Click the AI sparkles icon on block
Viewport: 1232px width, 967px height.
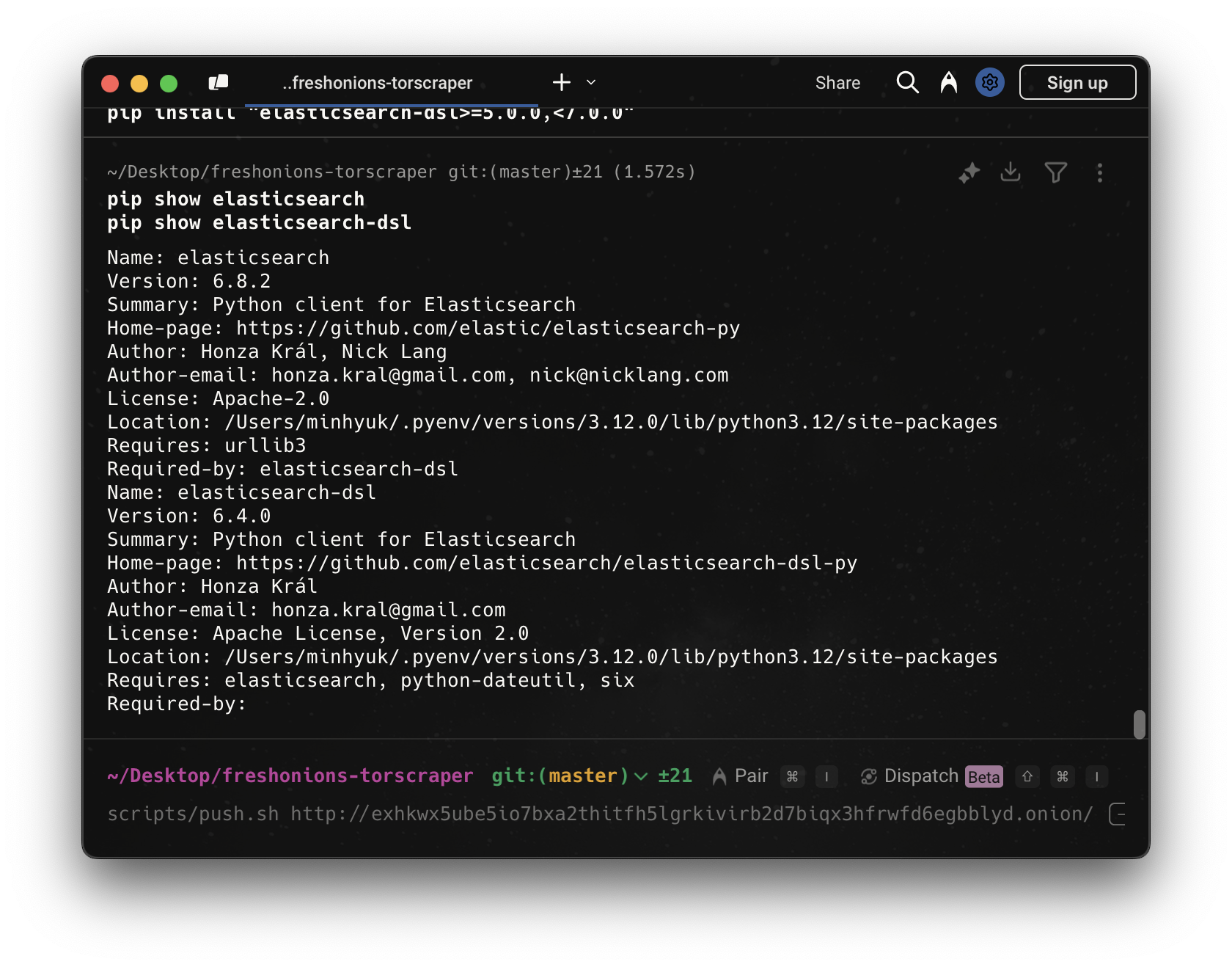(x=969, y=173)
